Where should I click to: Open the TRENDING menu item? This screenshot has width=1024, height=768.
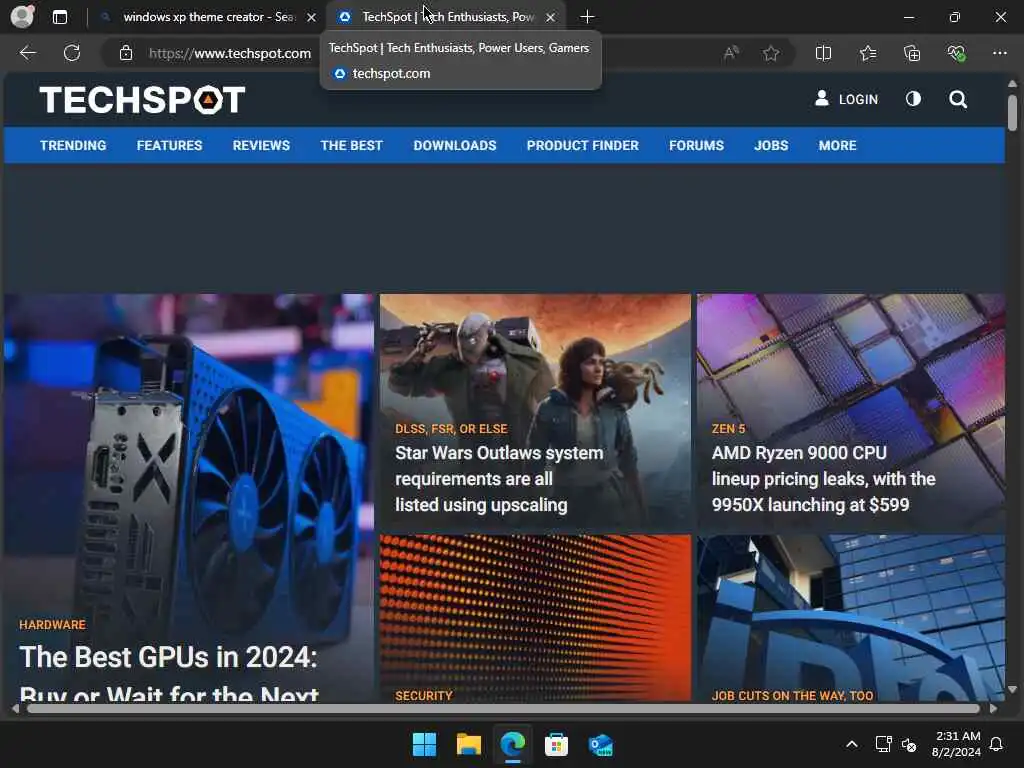click(x=73, y=145)
